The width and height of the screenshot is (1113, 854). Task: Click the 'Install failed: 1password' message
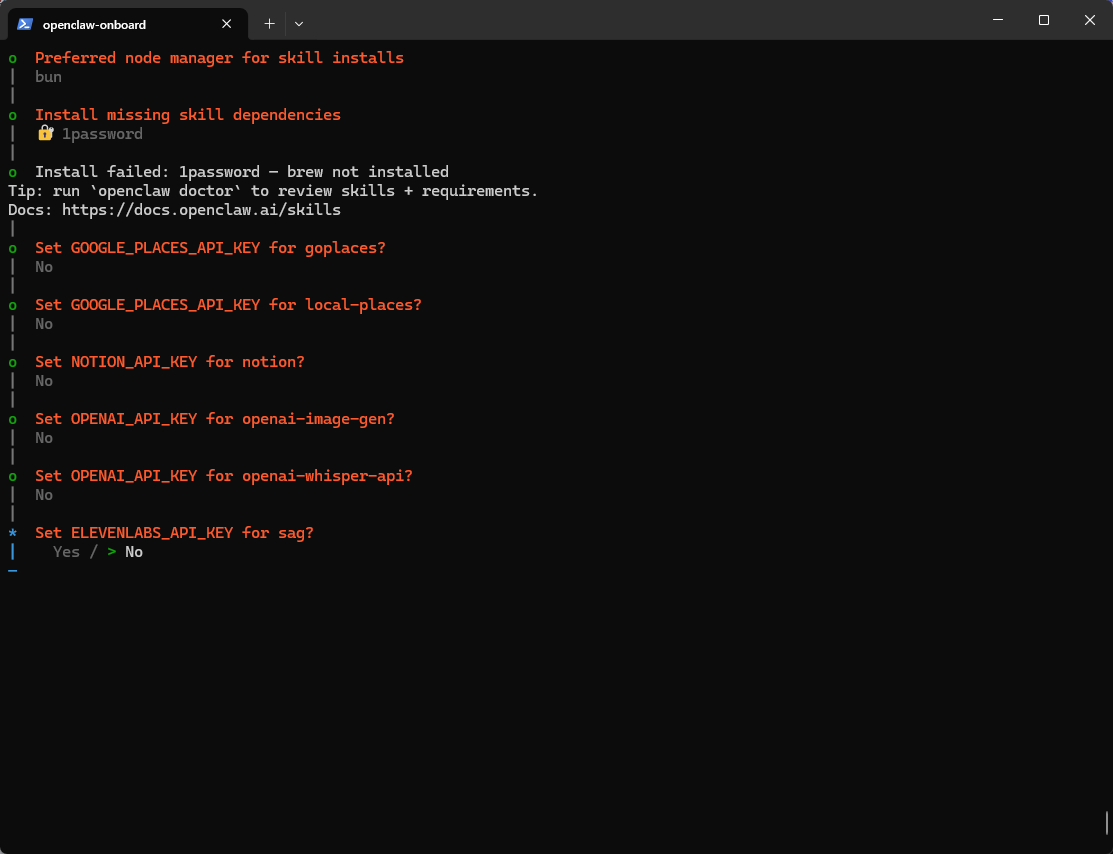pyautogui.click(x=242, y=172)
